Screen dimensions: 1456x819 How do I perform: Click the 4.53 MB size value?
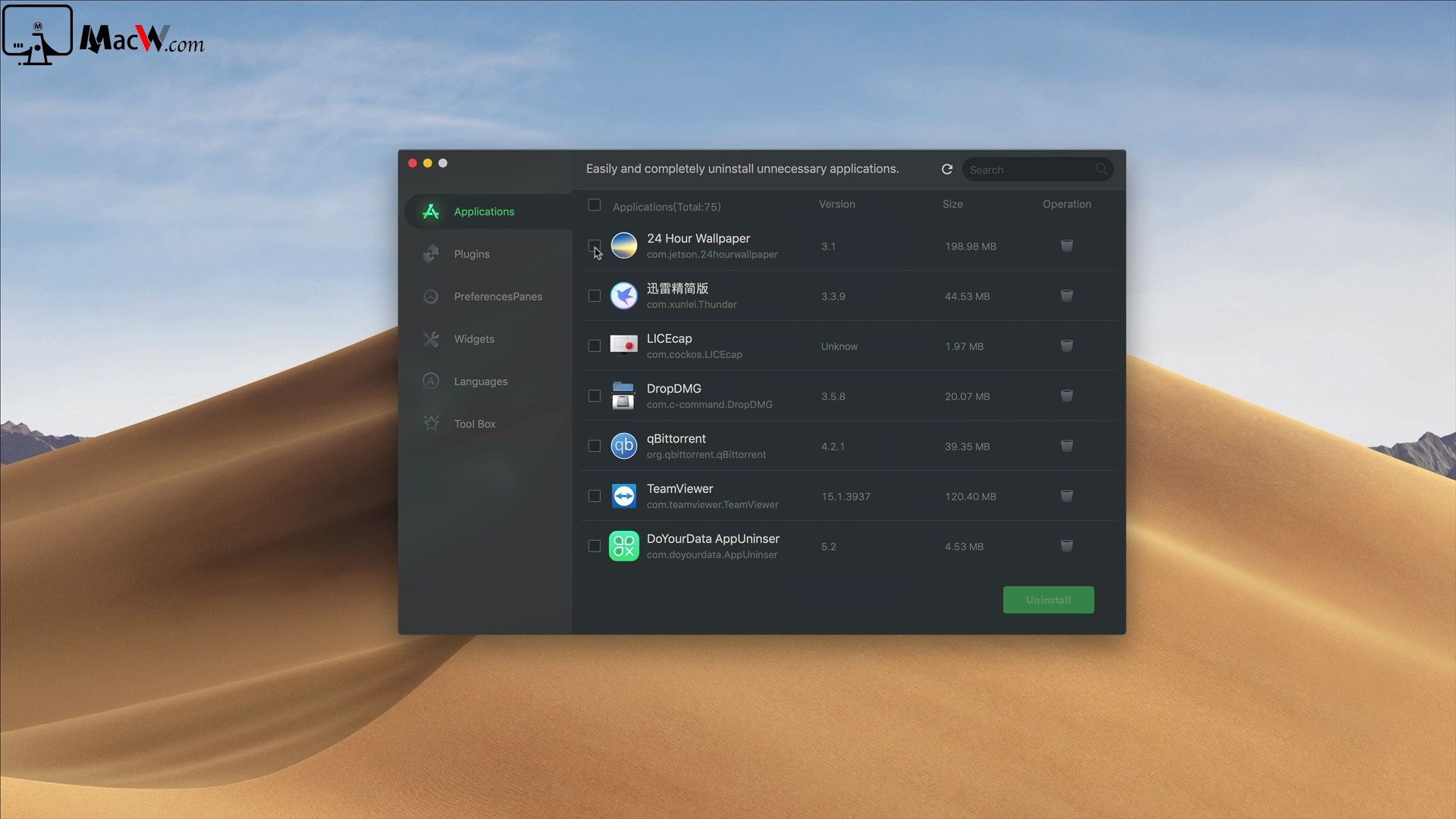[964, 547]
